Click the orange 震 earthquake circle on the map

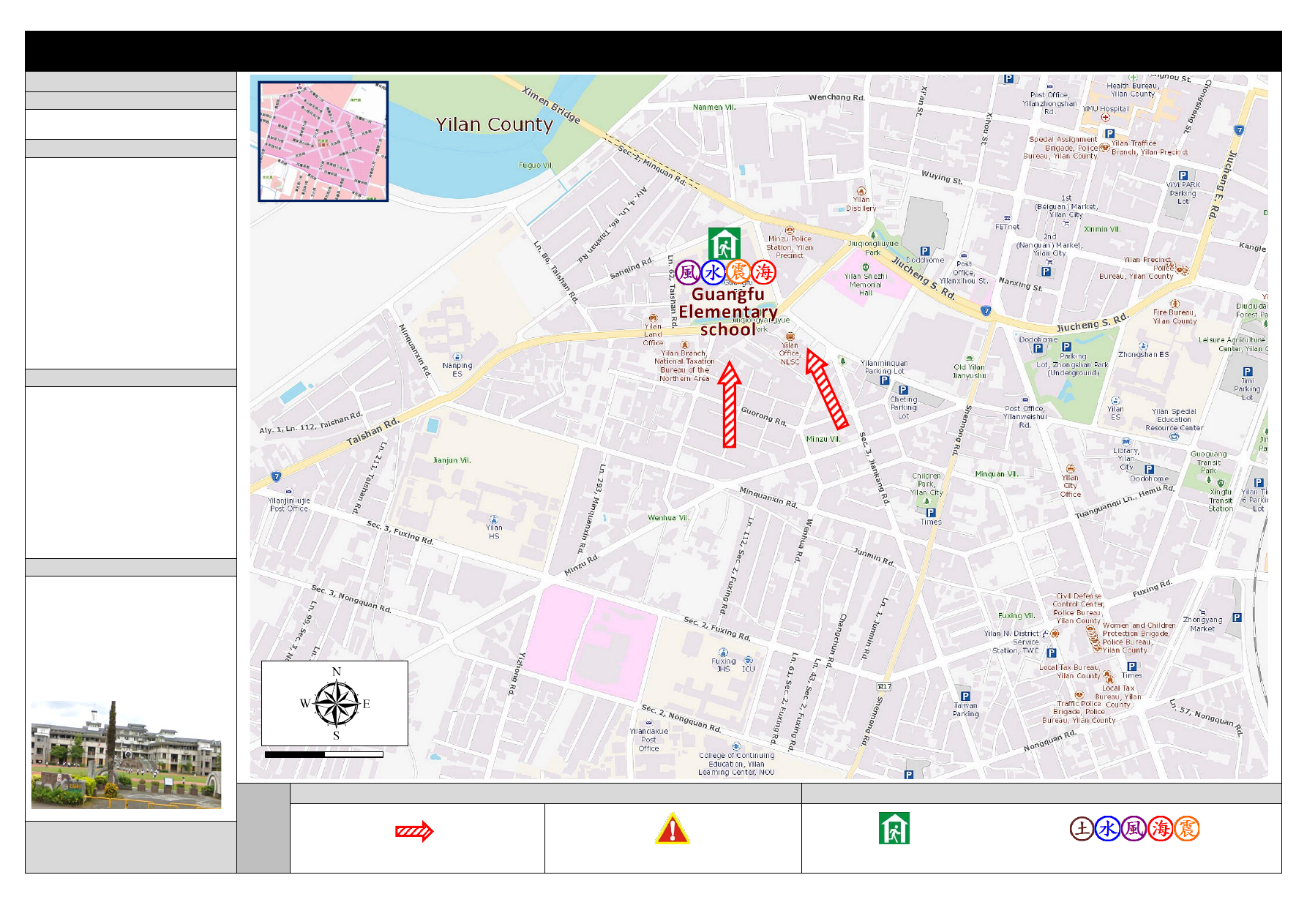[x=738, y=272]
